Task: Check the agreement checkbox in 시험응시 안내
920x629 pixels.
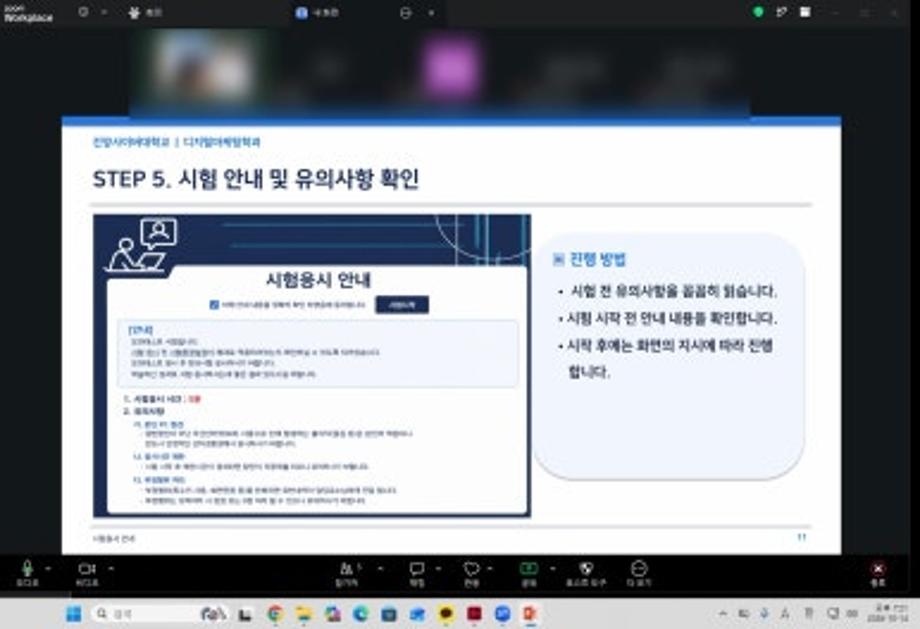Action: point(214,305)
